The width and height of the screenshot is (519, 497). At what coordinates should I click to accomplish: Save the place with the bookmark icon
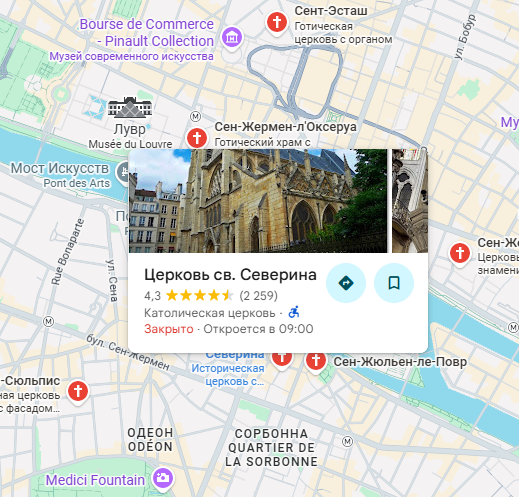point(394,283)
